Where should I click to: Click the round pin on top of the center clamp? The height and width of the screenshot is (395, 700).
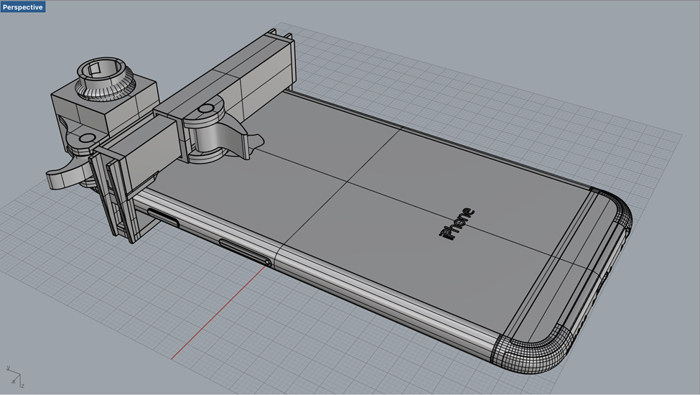tap(206, 108)
